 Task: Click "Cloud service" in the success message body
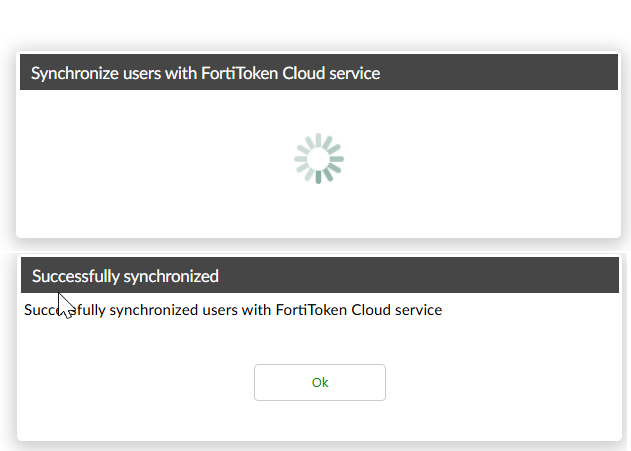397,310
